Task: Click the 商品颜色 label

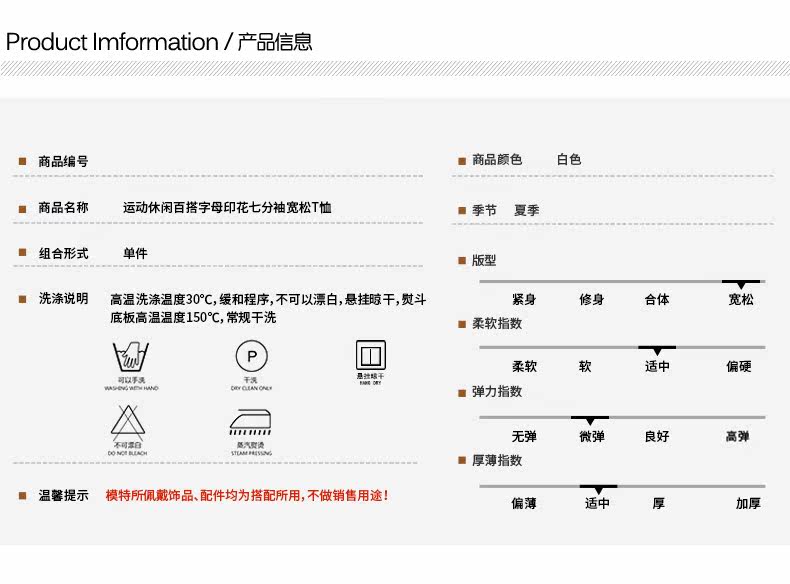Action: 497,160
